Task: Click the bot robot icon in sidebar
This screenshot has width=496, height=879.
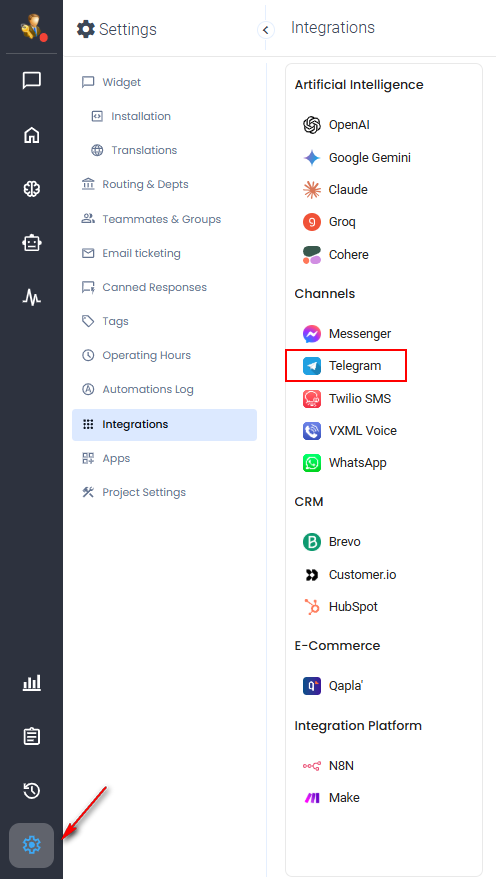Action: click(x=31, y=243)
